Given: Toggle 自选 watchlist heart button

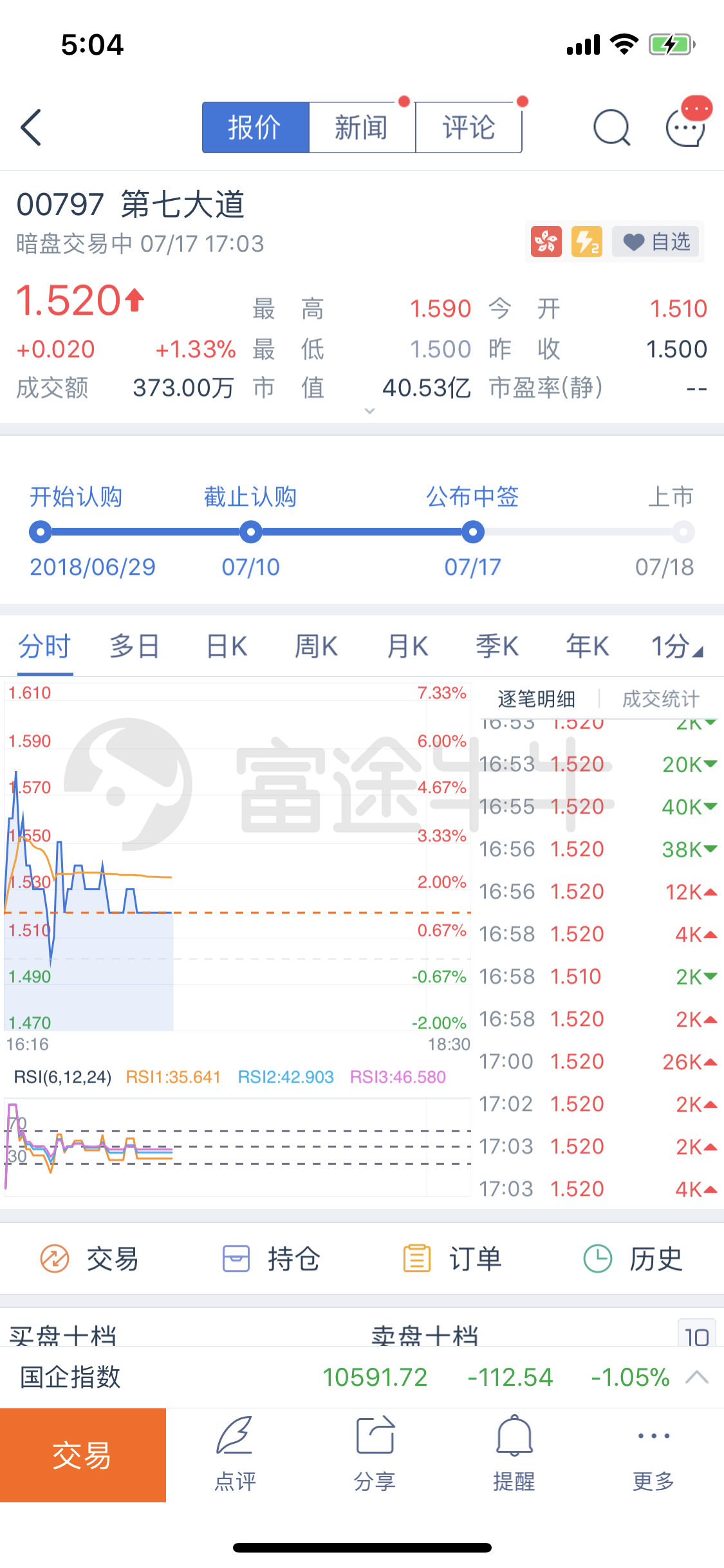Looking at the screenshot, I should point(656,242).
